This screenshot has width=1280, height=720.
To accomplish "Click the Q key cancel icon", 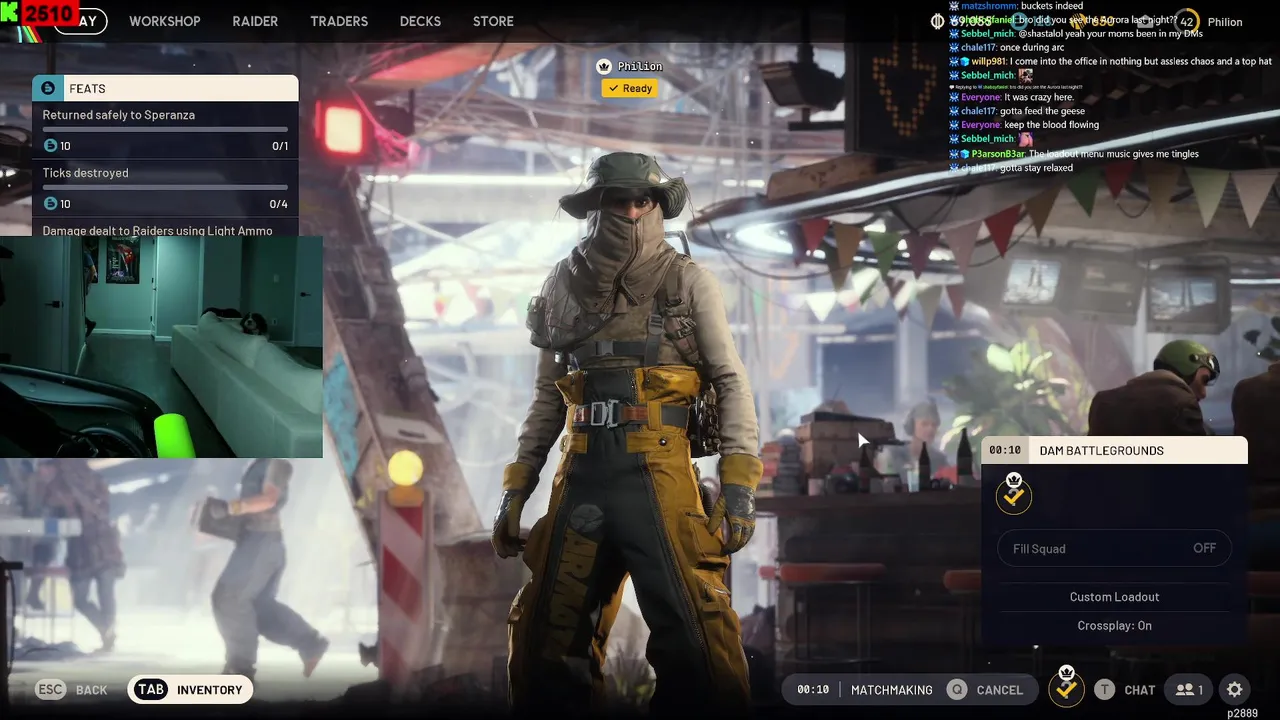I will point(957,689).
